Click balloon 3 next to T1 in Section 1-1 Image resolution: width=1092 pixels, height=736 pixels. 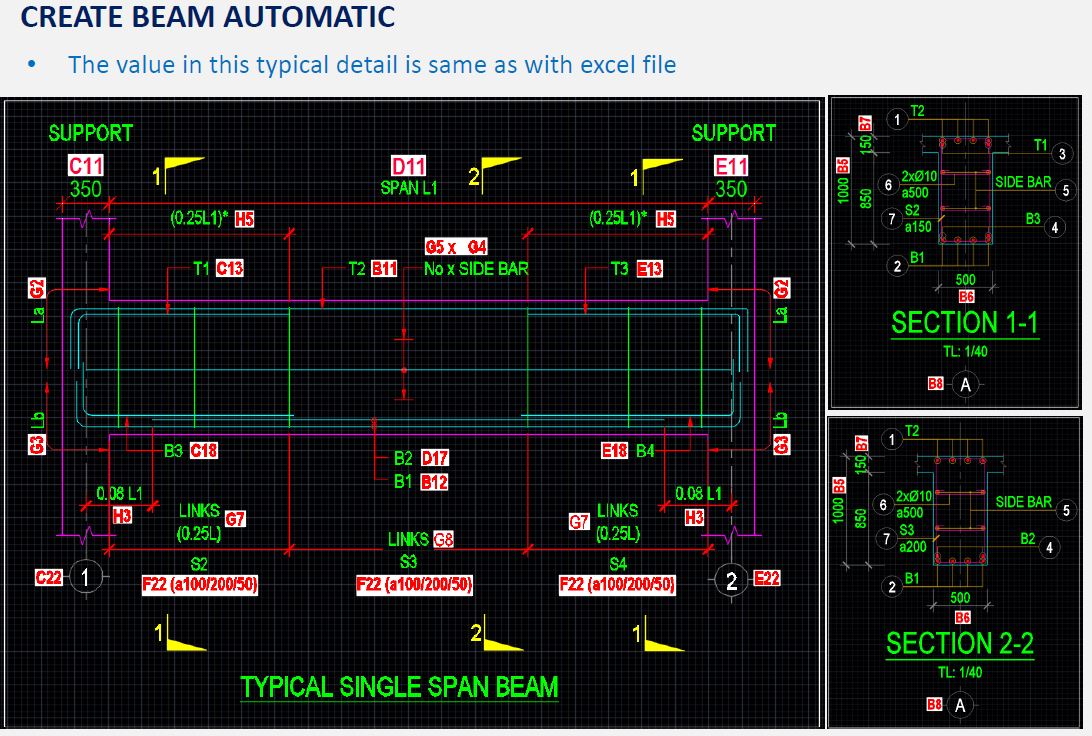pyautogui.click(x=1061, y=154)
